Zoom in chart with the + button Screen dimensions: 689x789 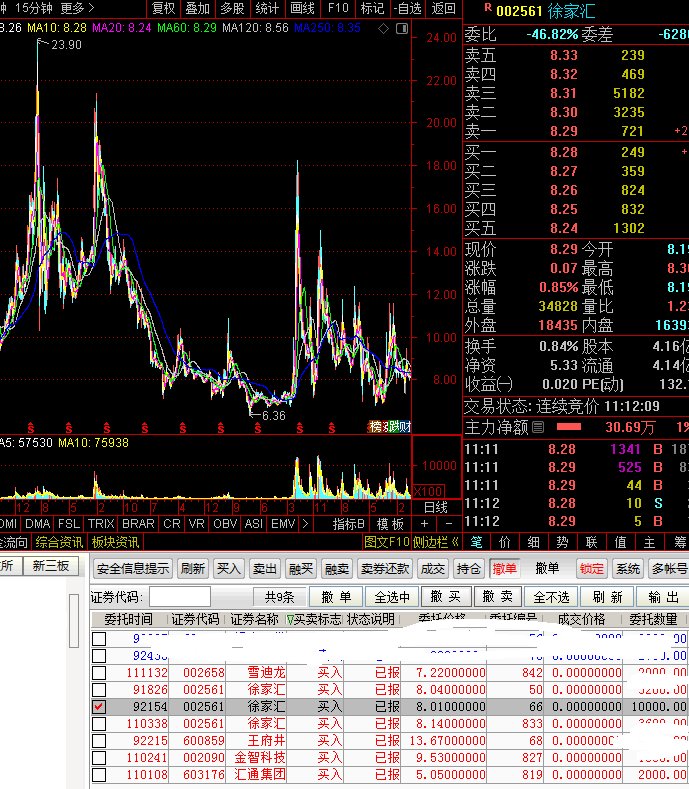coord(424,524)
